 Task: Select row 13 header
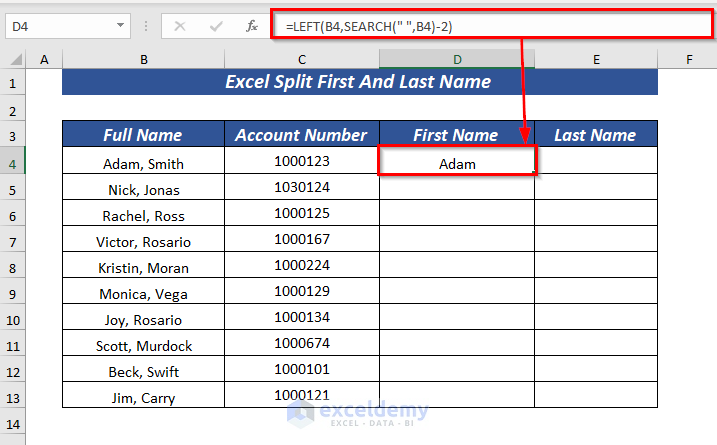pos(14,397)
